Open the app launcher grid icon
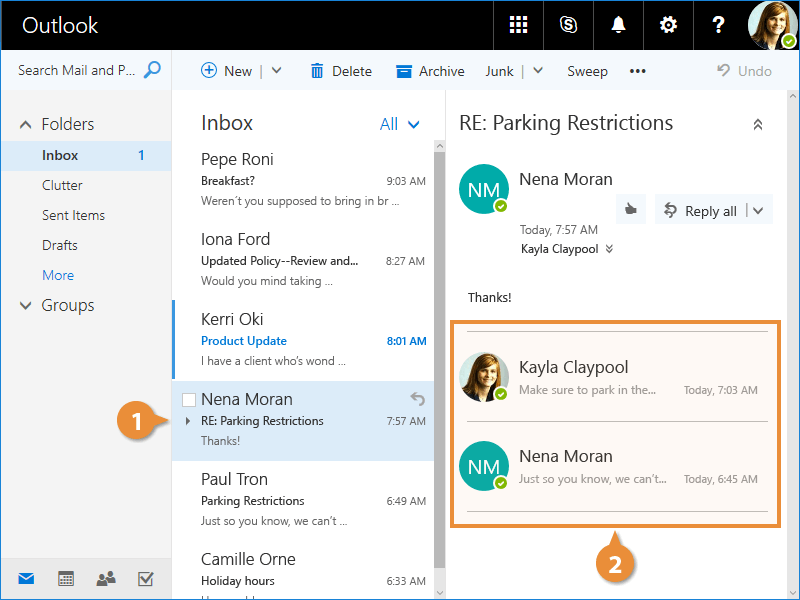 pyautogui.click(x=518, y=25)
